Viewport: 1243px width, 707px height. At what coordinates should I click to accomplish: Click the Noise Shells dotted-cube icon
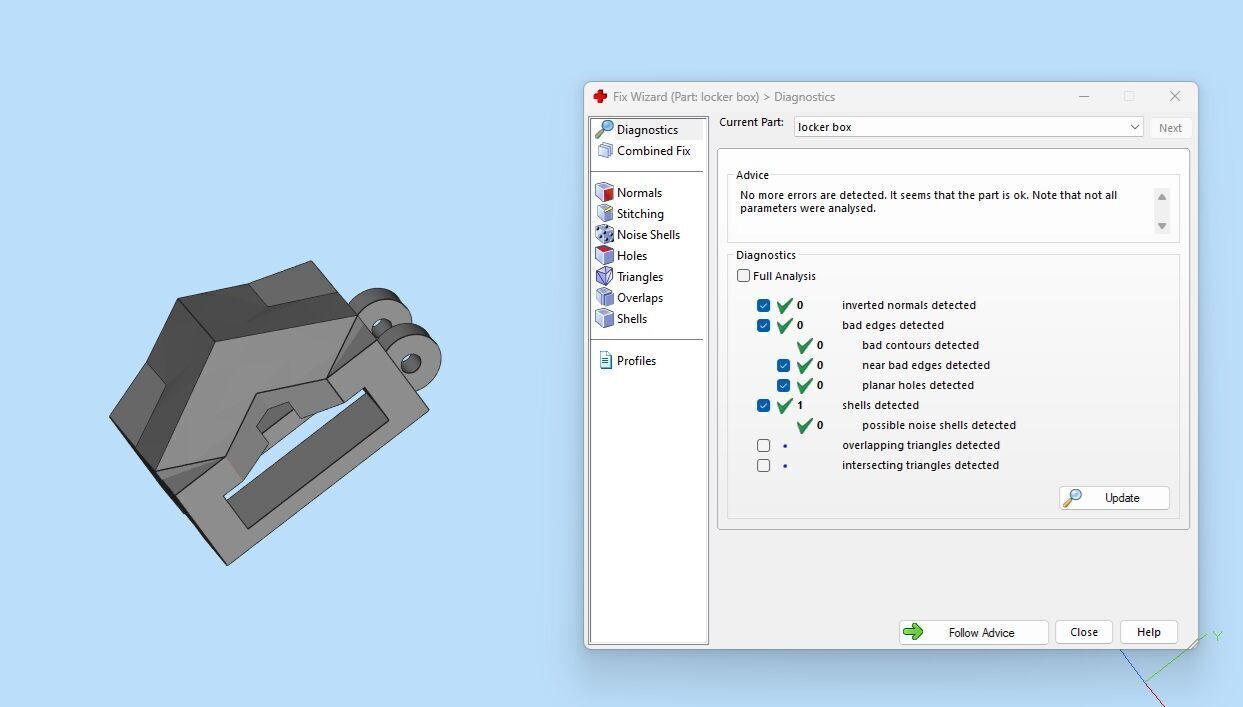pyautogui.click(x=604, y=234)
